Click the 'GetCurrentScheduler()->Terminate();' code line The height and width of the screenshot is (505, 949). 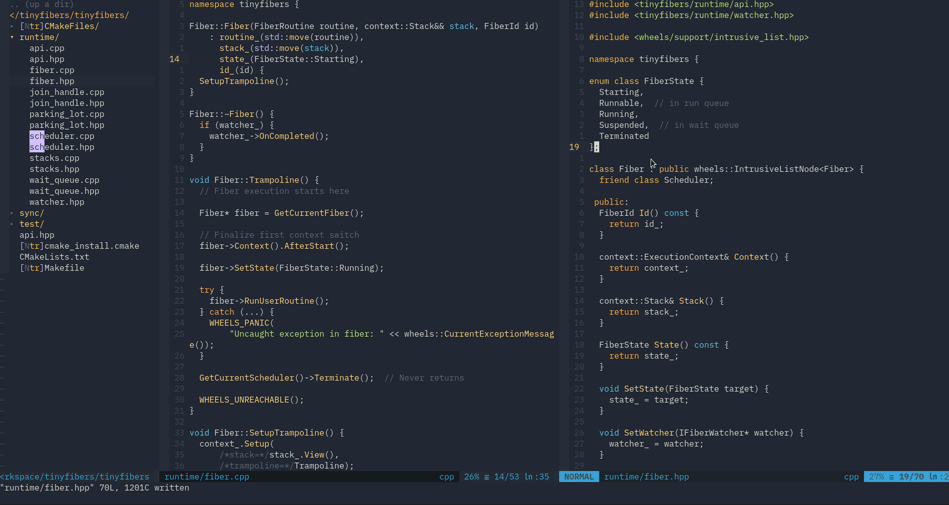click(x=287, y=378)
